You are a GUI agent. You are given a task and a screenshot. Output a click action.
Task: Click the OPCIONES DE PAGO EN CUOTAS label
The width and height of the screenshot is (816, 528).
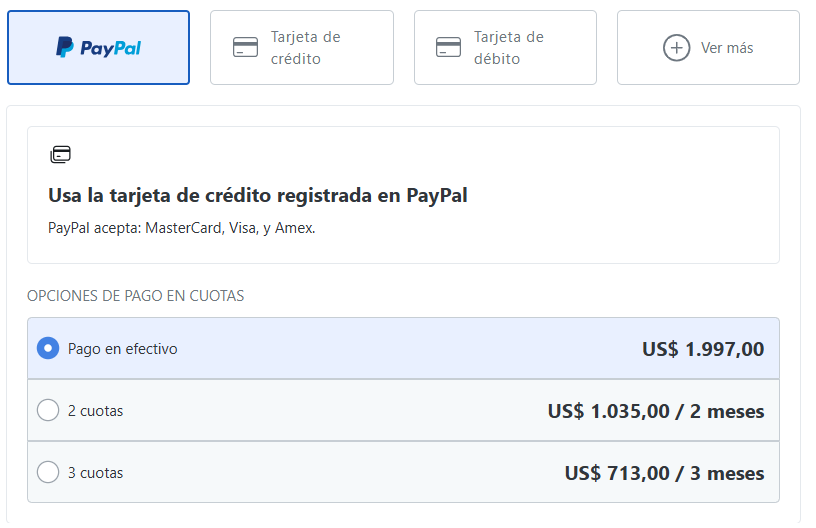click(x=135, y=295)
